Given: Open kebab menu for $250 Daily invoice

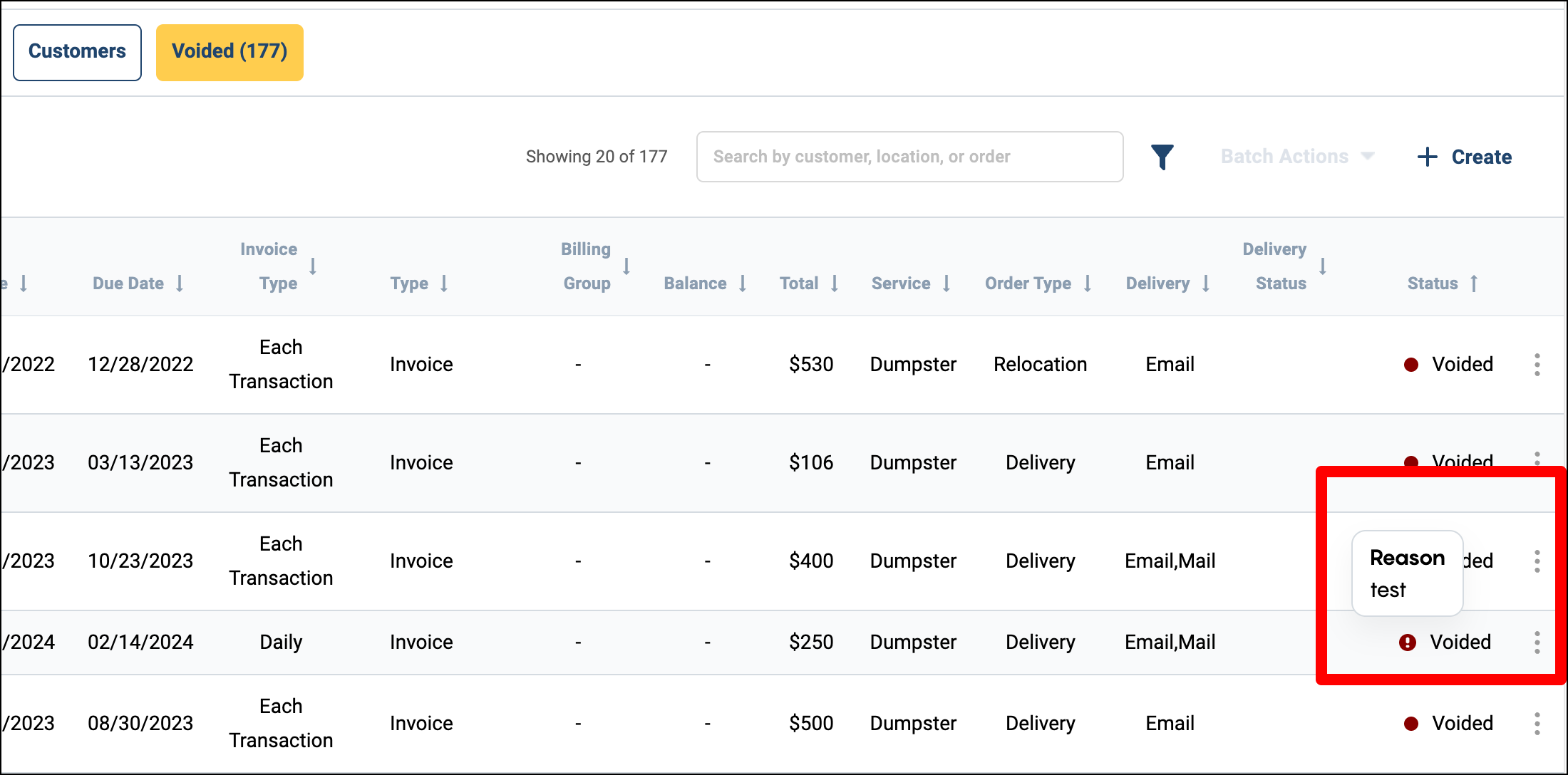Looking at the screenshot, I should (1537, 643).
